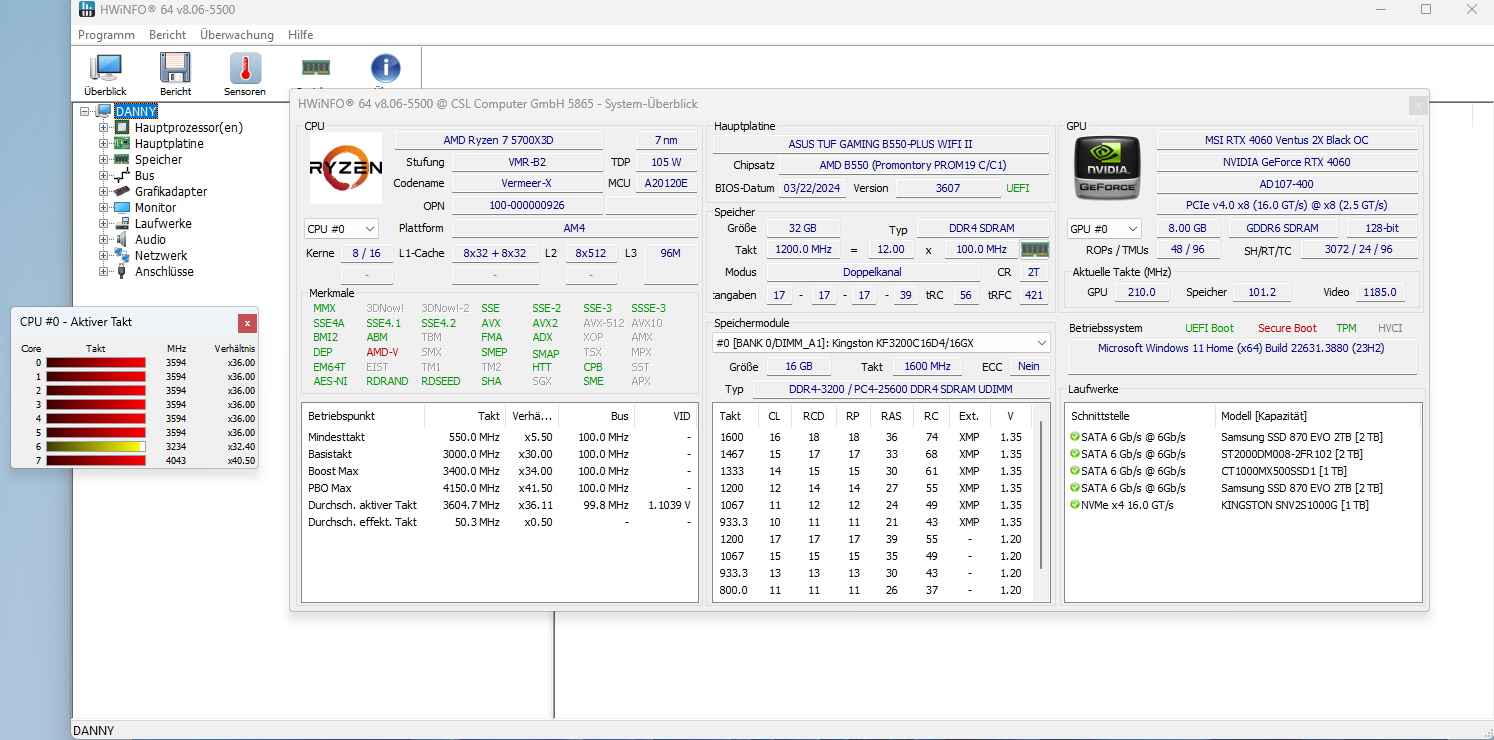Click the Netzwerk computers icon
Viewport: 1494px width, 740px height.
[x=122, y=256]
